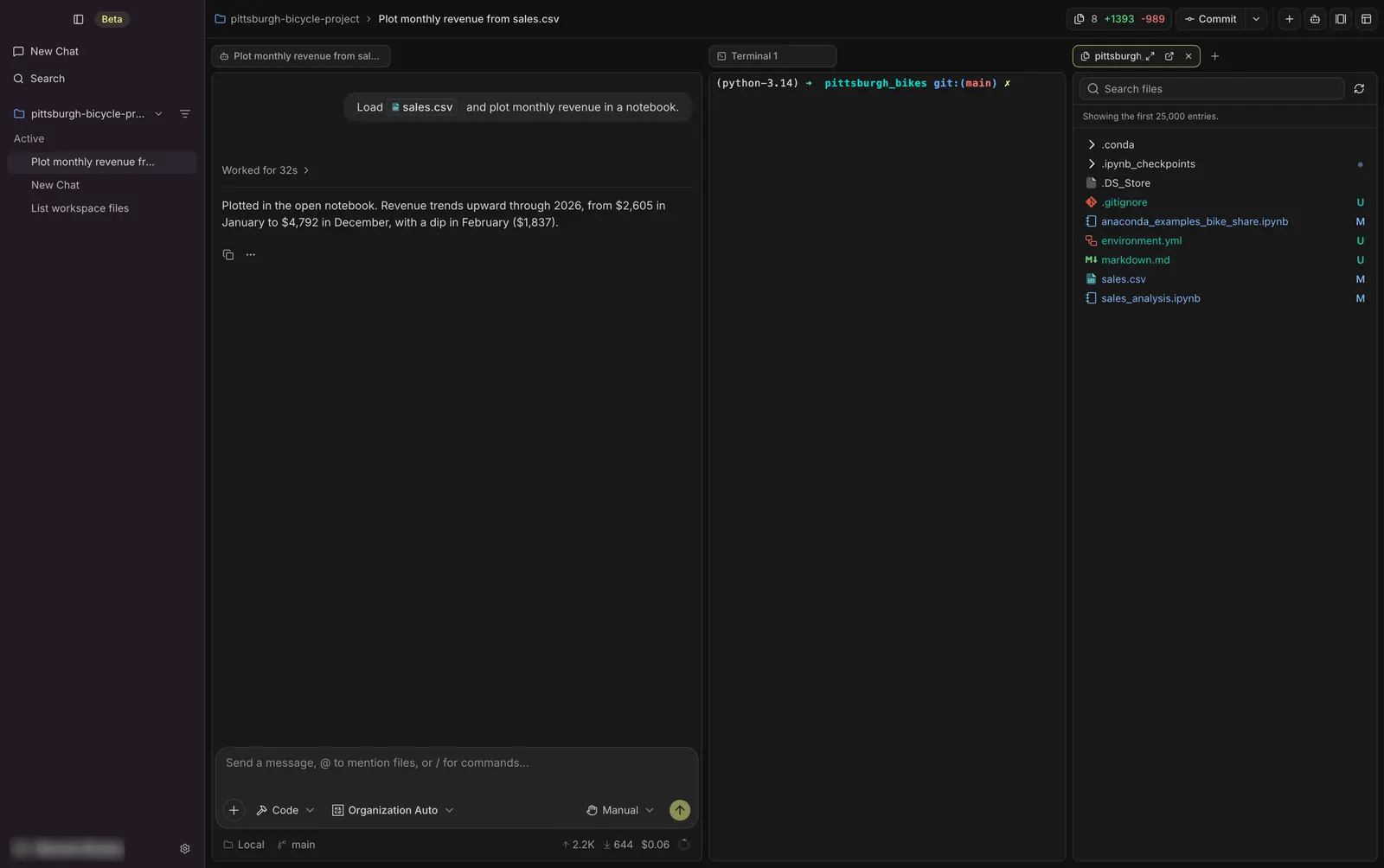This screenshot has height=868, width=1384.
Task: Click the Search files input field
Action: 1212,89
